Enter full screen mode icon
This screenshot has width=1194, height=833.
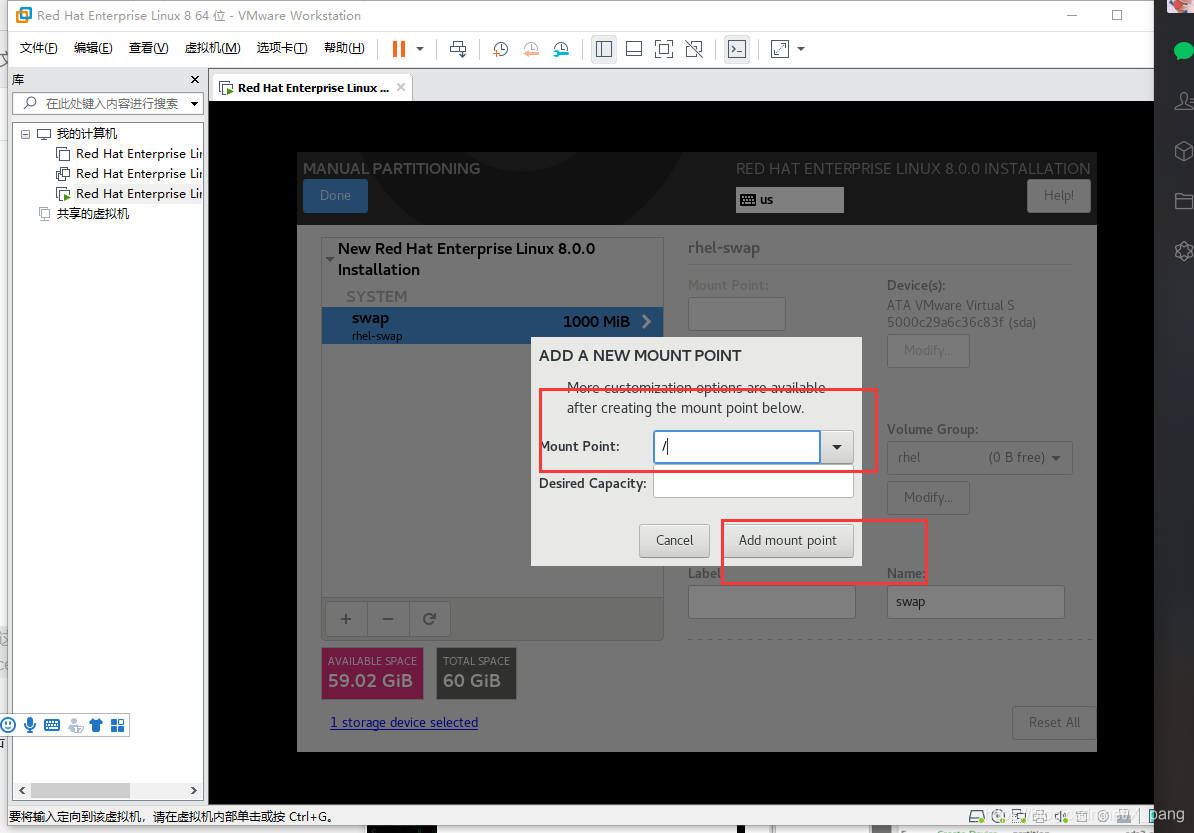click(664, 49)
